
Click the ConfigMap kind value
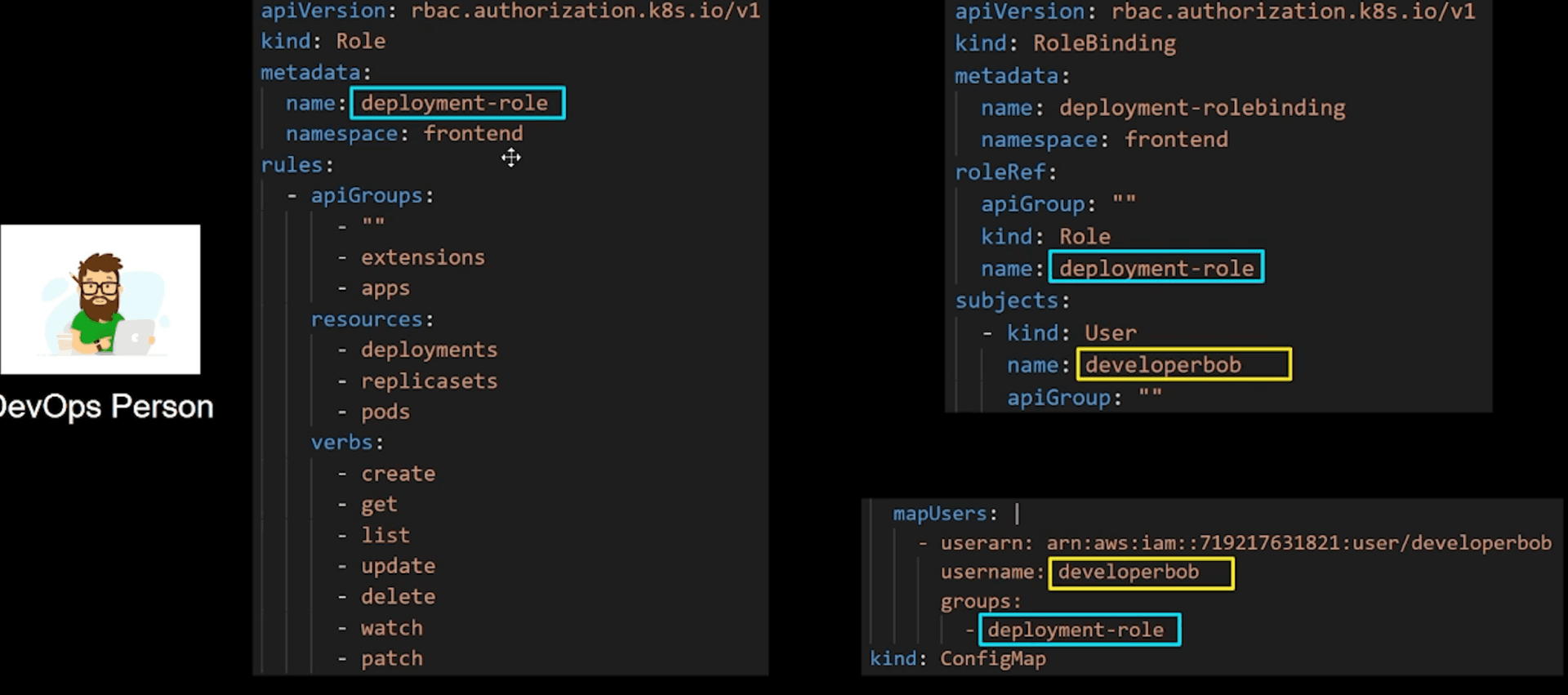(992, 658)
